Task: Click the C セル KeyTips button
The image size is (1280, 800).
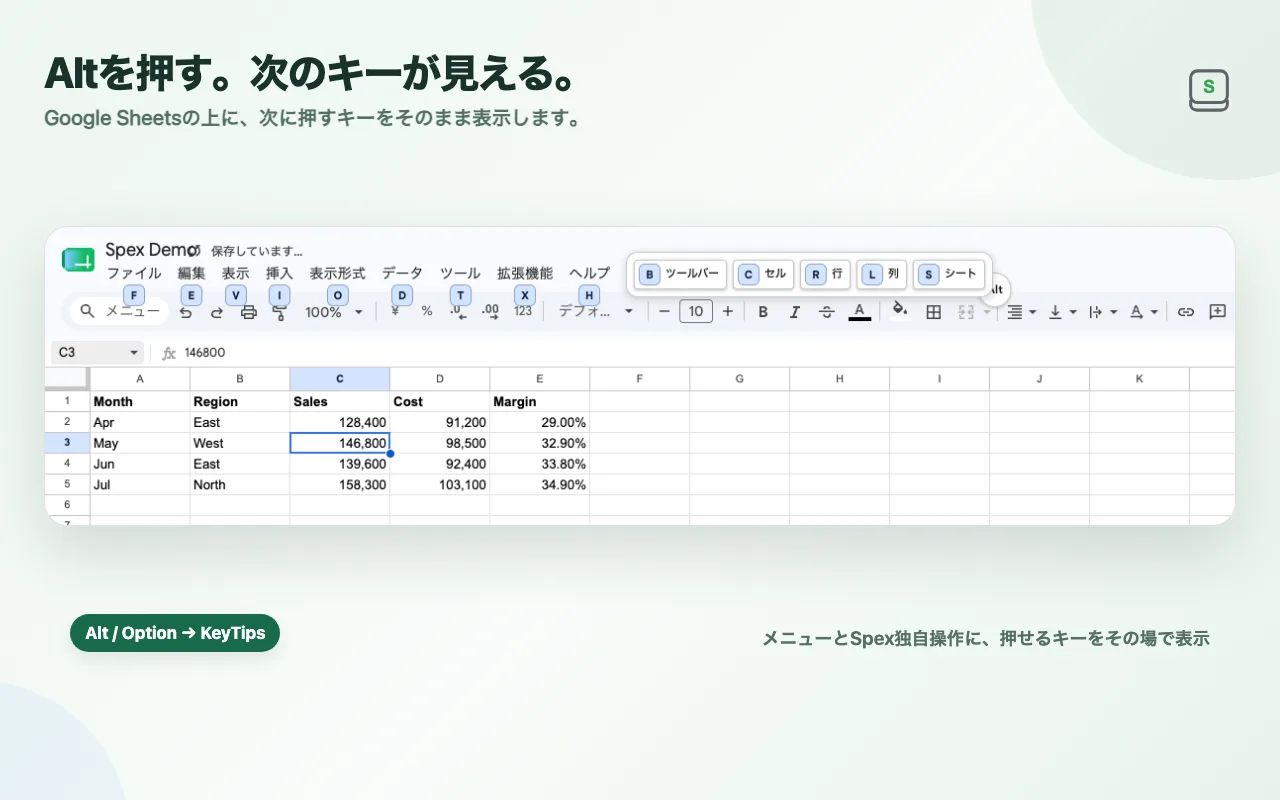Action: coord(763,274)
